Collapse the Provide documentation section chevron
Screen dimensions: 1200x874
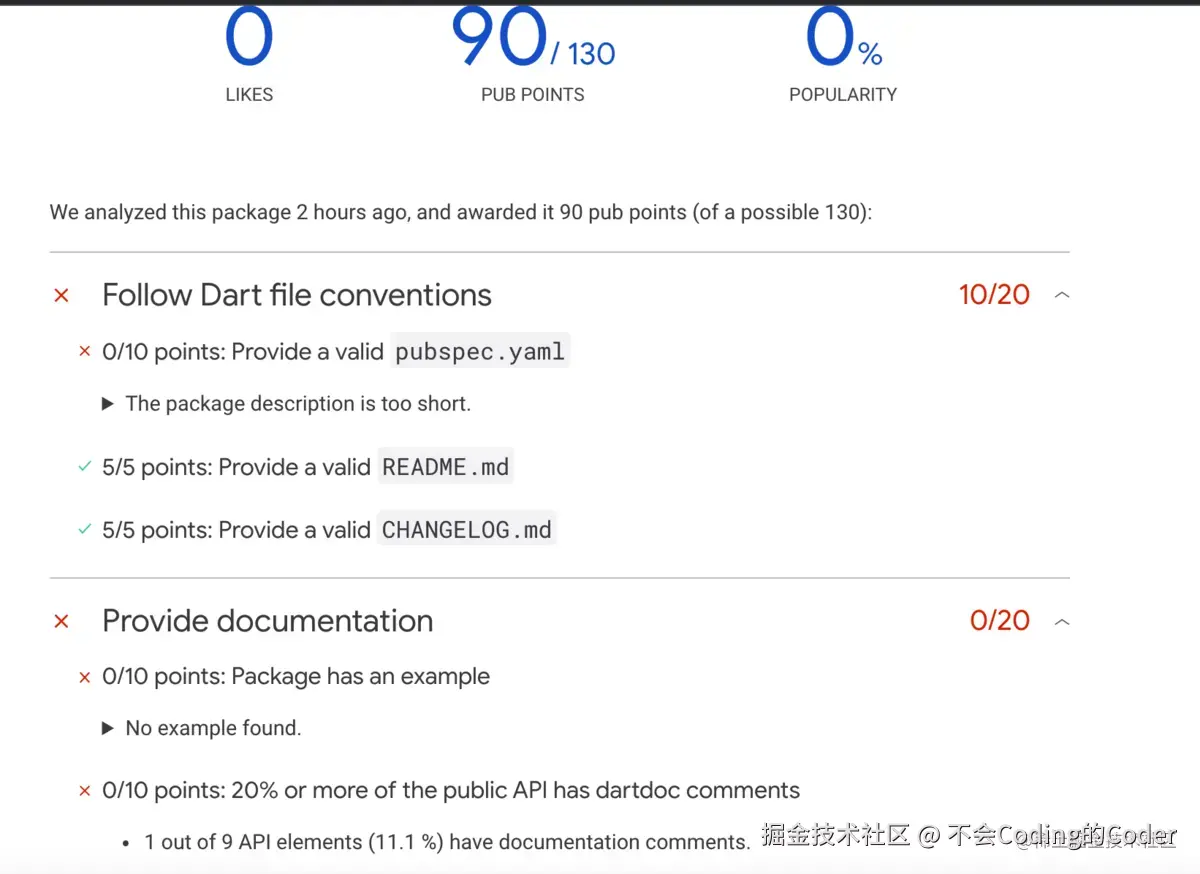tap(1062, 621)
